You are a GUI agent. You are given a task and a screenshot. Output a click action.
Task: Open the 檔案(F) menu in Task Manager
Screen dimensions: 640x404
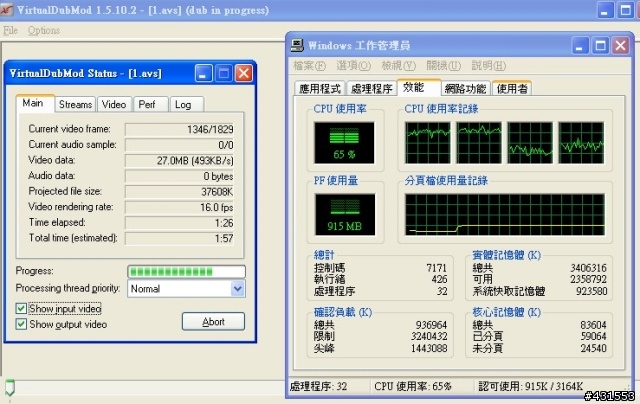(309, 65)
